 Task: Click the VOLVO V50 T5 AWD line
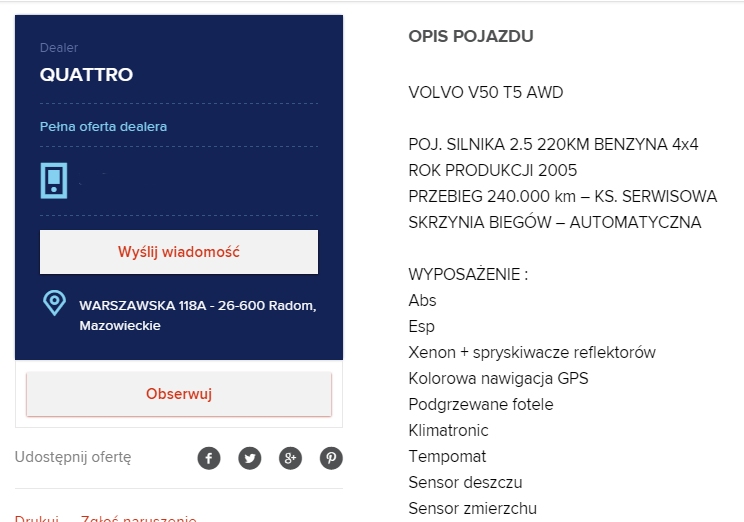(486, 92)
